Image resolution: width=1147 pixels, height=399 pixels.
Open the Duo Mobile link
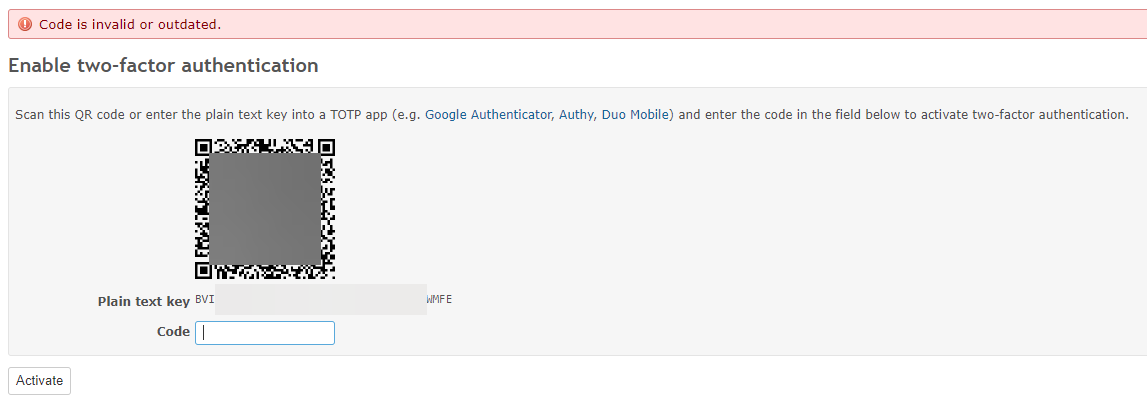pyautogui.click(x=635, y=114)
